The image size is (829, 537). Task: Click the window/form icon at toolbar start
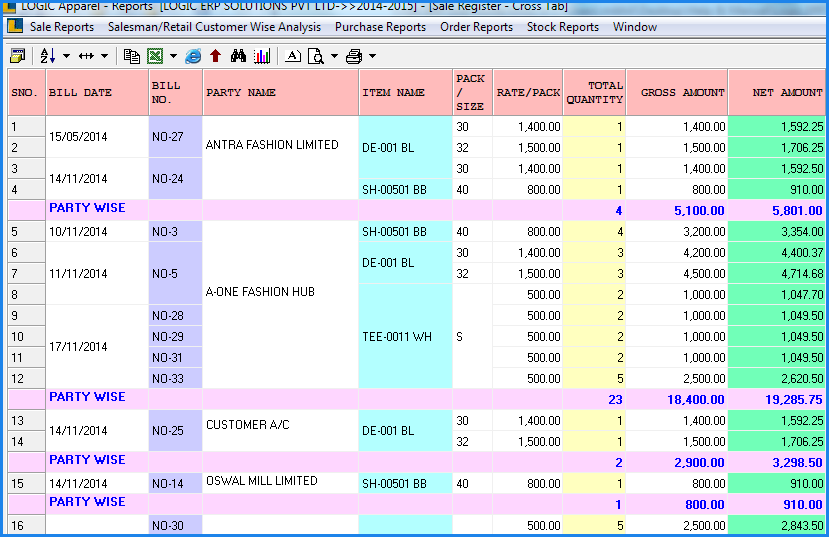17,55
